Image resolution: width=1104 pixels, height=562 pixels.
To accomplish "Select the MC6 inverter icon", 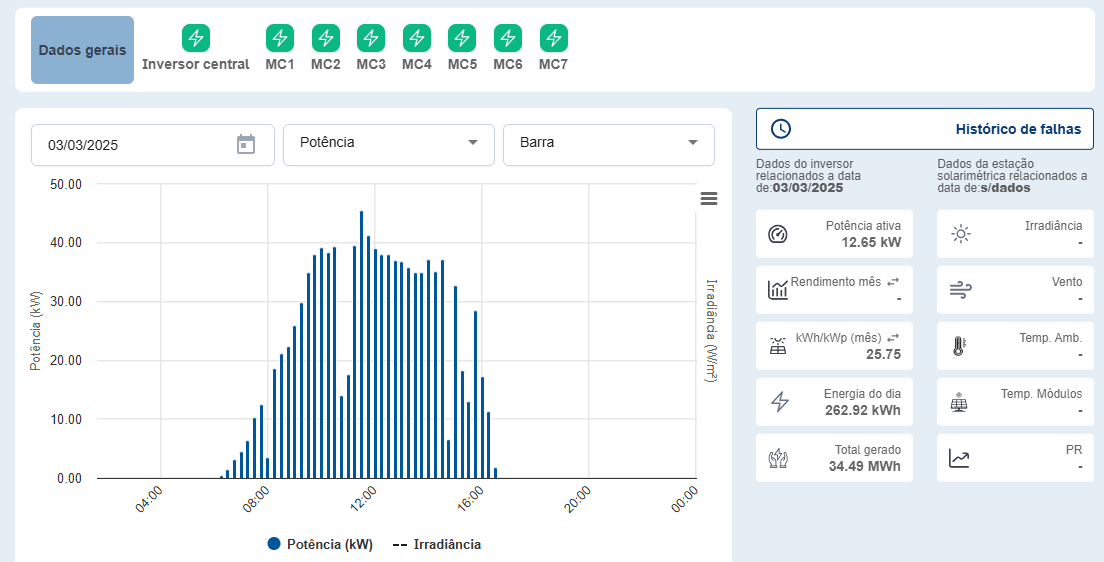I will tap(508, 38).
